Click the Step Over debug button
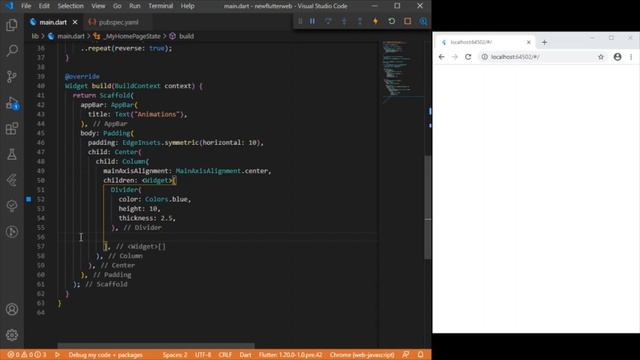 [328, 21]
